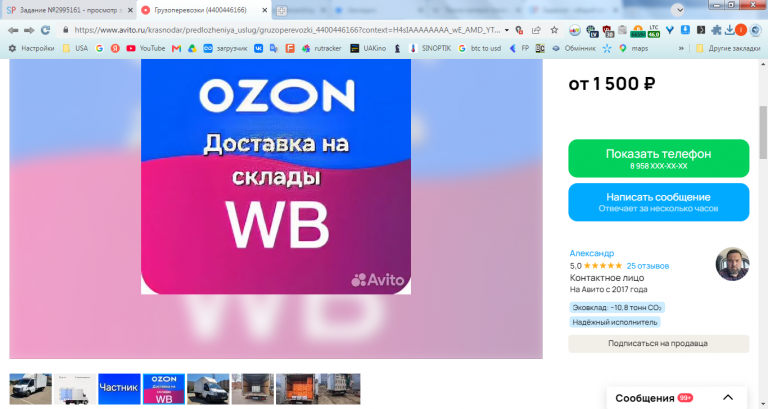Viewport: 768px width, 409px height.
Task: Select the Частник thumbnail
Action: 119,389
